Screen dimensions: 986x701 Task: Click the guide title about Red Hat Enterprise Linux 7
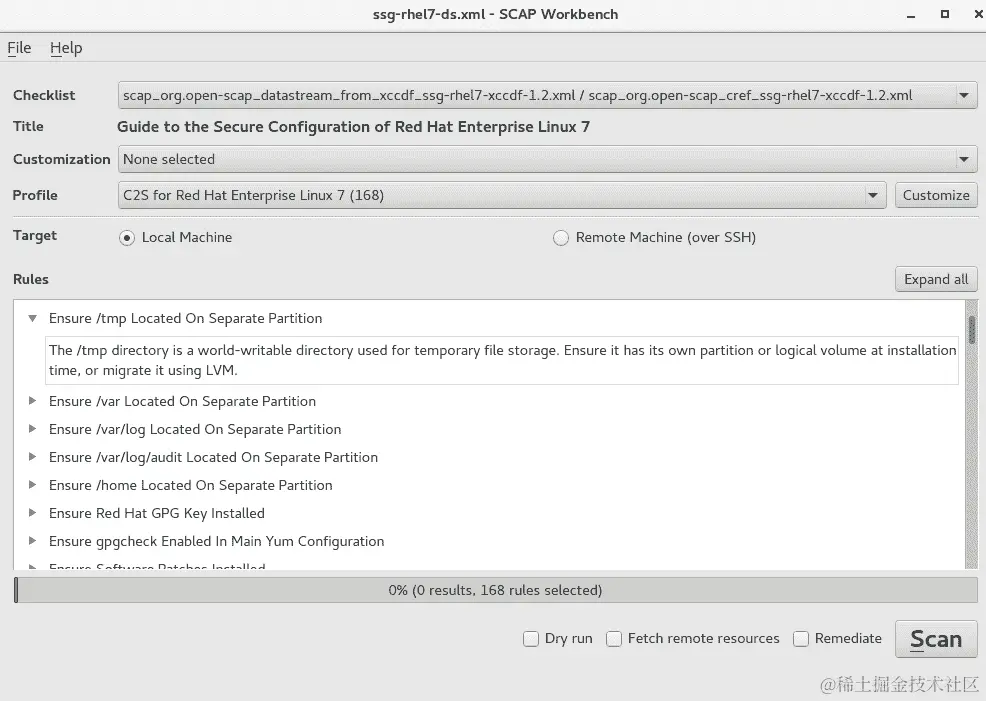(353, 127)
